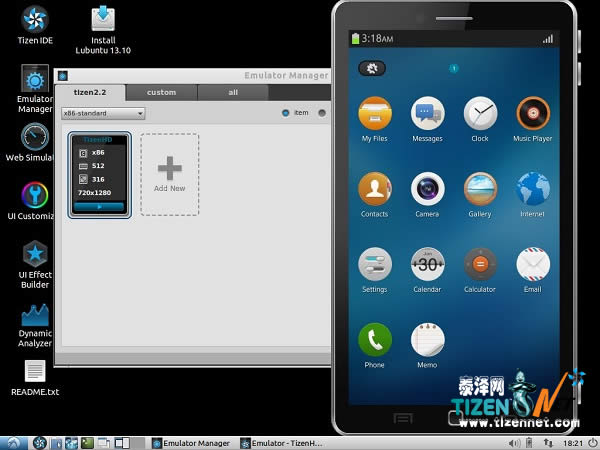This screenshot has height=450, width=600.
Task: Tap the edit-mode gear button on emulator home
Action: coord(372,68)
